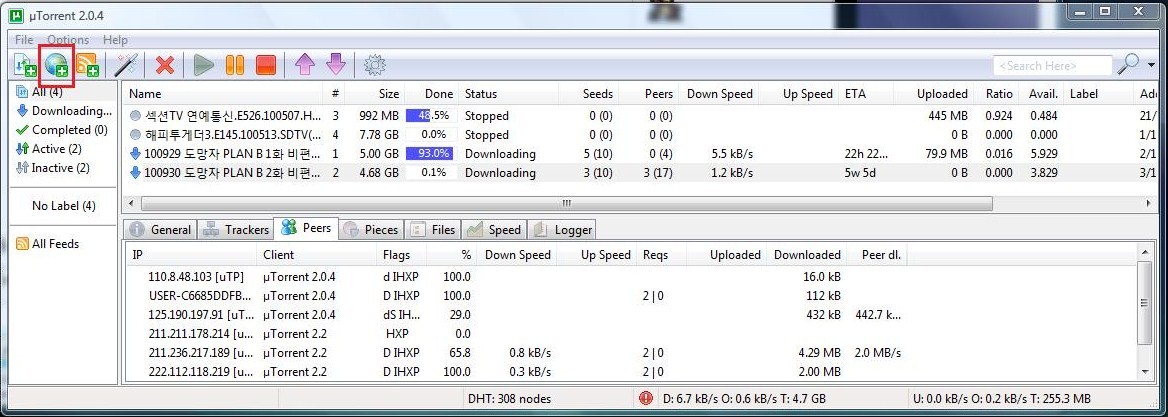Select the Active (2) category
Viewport: 1168px width, 417px height.
coord(48,149)
